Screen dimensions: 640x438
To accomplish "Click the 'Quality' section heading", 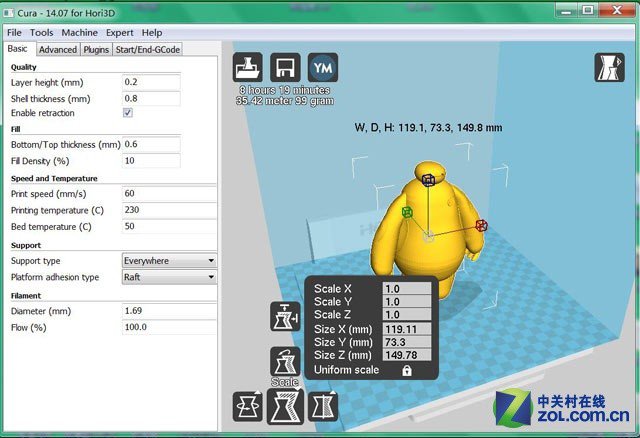I will point(24,67).
